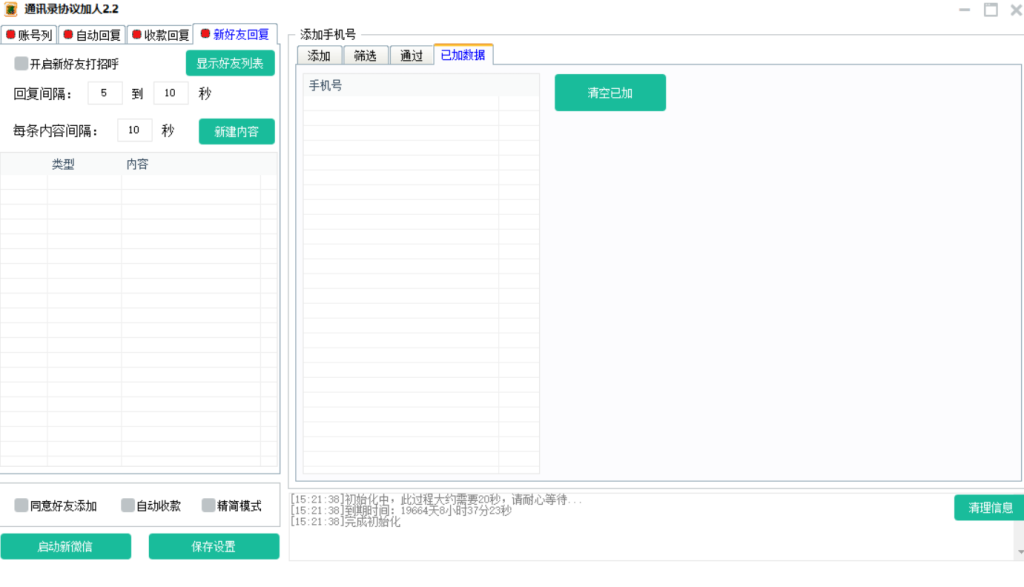Switch to the 账号列 tab
1024x587 pixels.
click(x=28, y=35)
